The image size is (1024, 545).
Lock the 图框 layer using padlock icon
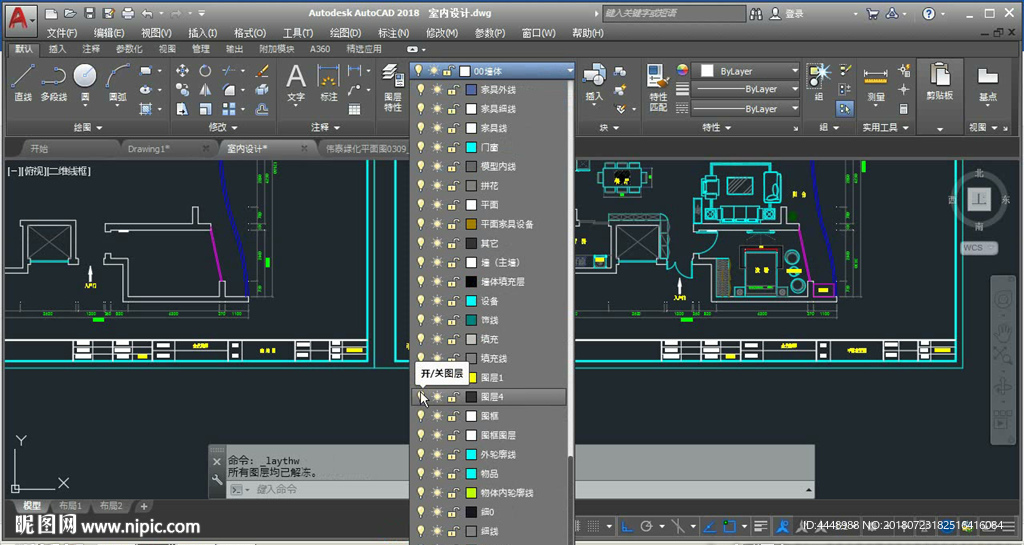coord(452,416)
